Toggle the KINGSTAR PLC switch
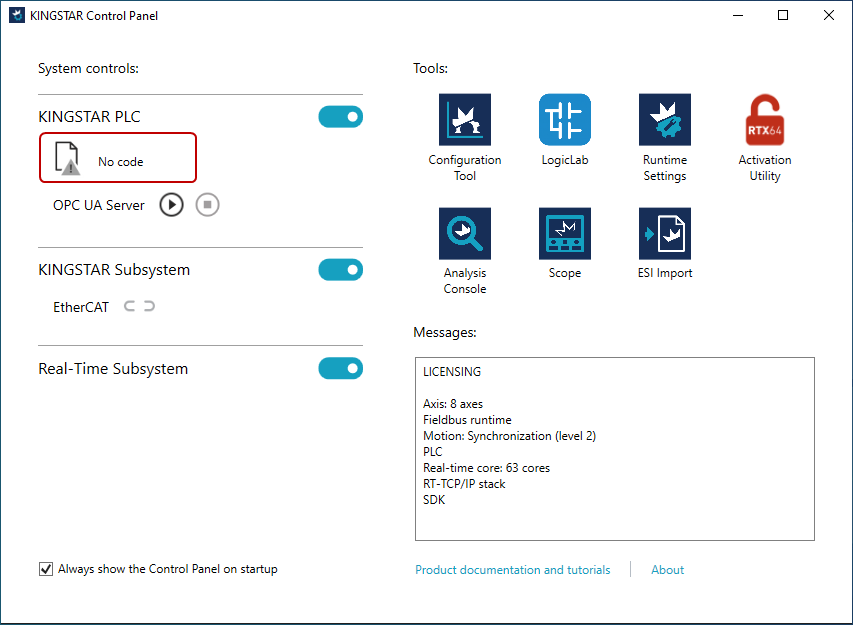 click(340, 117)
